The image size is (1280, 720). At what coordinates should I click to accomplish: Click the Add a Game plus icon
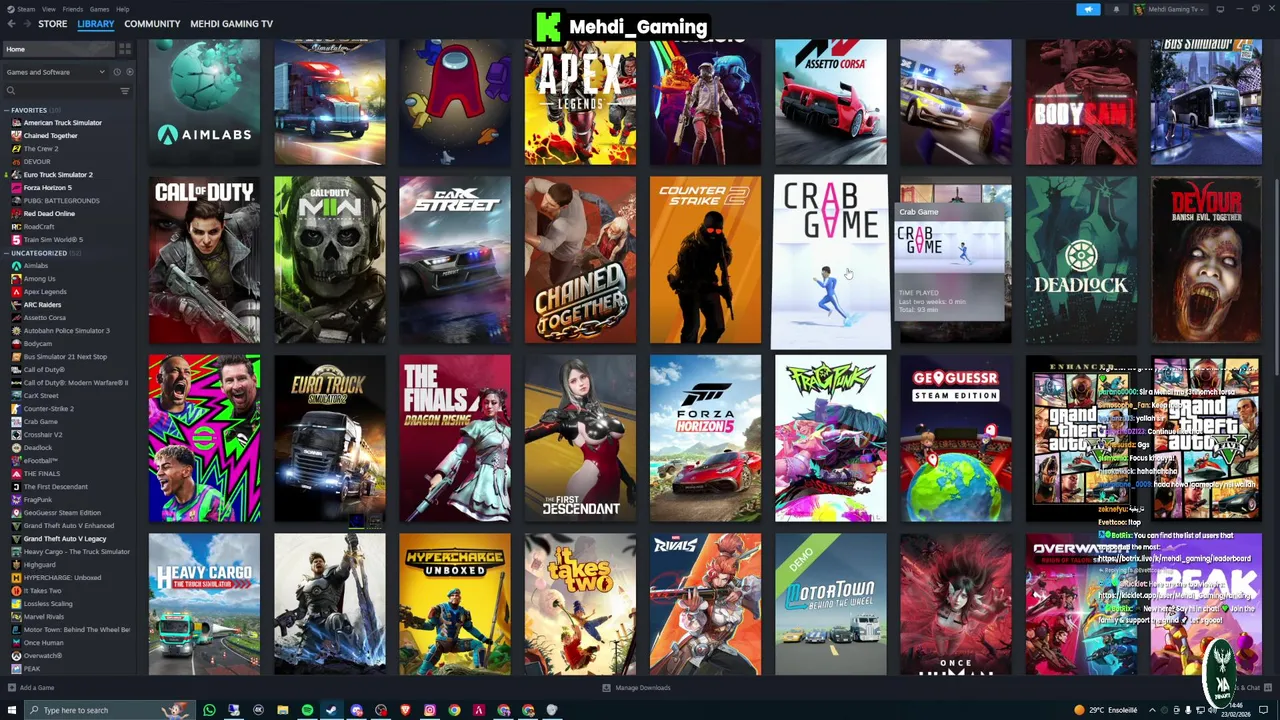click(11, 688)
